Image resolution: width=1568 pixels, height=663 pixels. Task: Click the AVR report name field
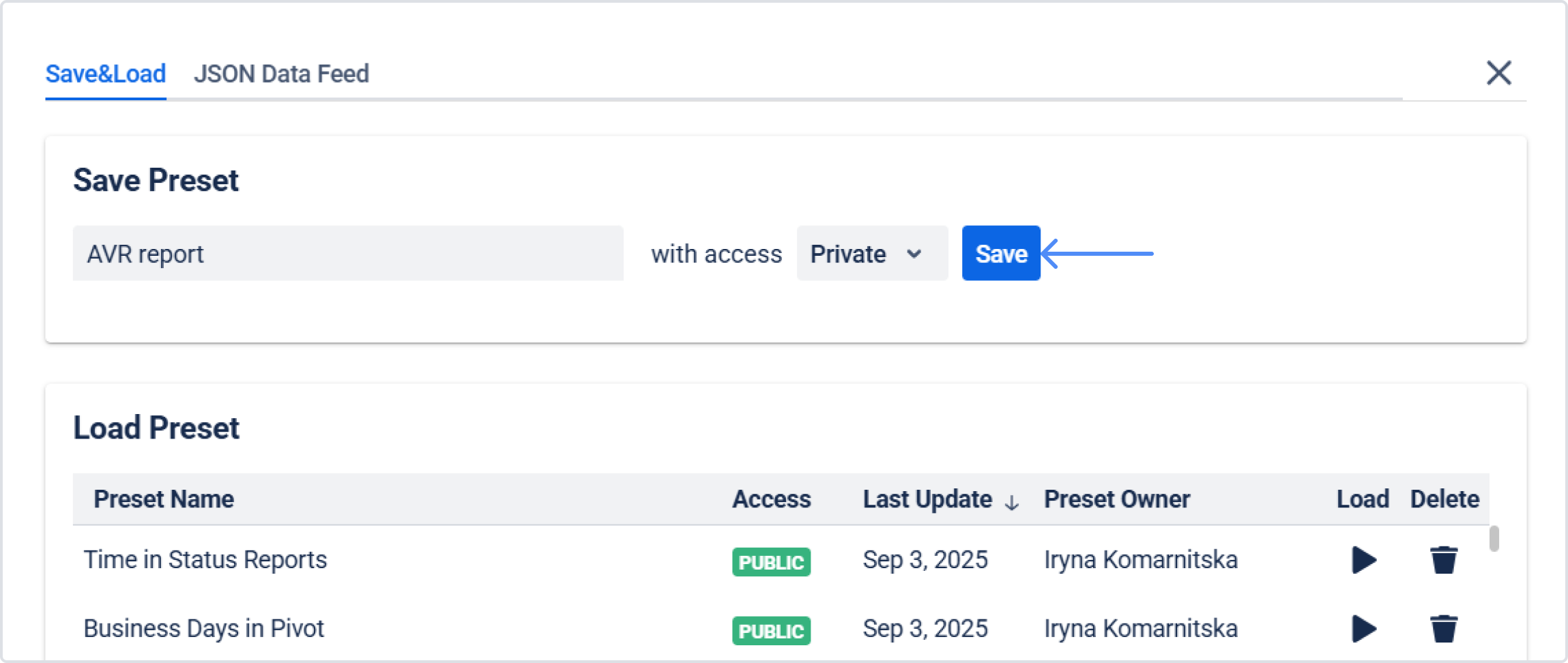point(347,254)
